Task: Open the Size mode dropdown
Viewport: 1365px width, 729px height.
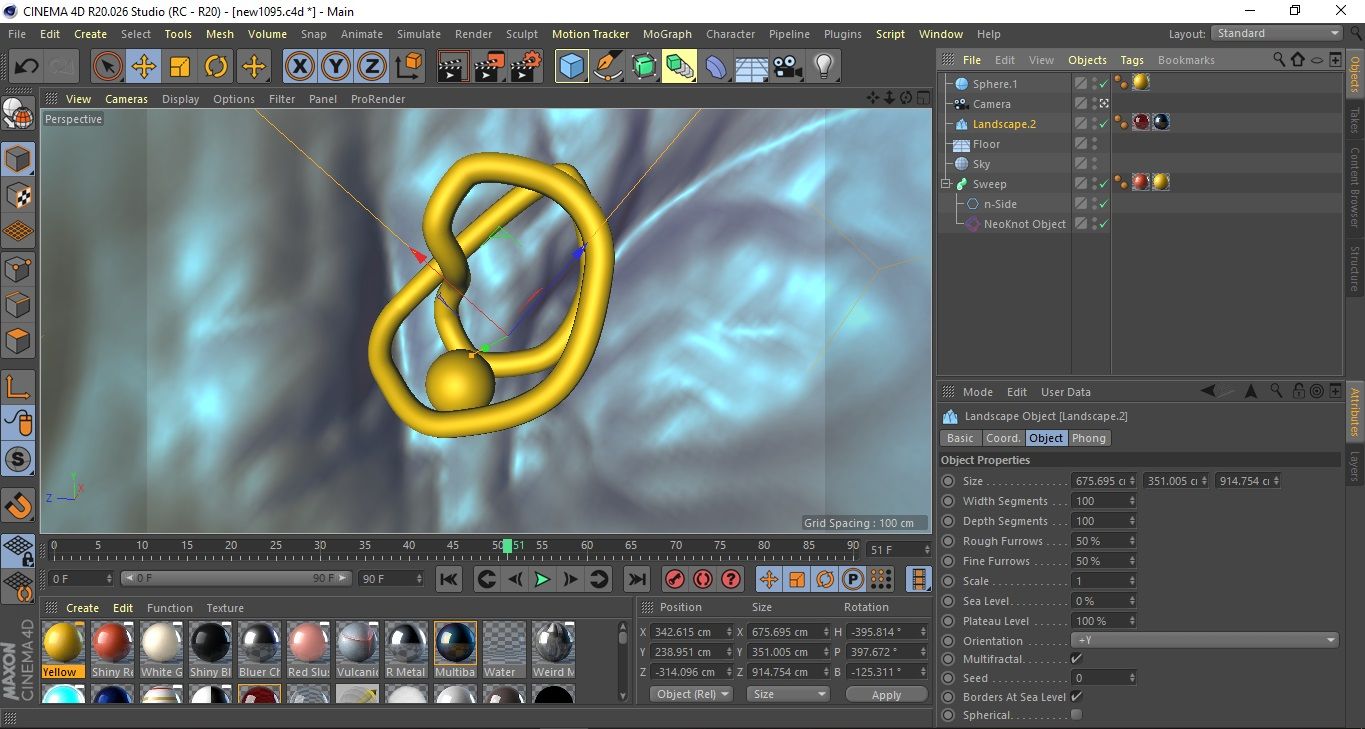Action: pyautogui.click(x=789, y=694)
